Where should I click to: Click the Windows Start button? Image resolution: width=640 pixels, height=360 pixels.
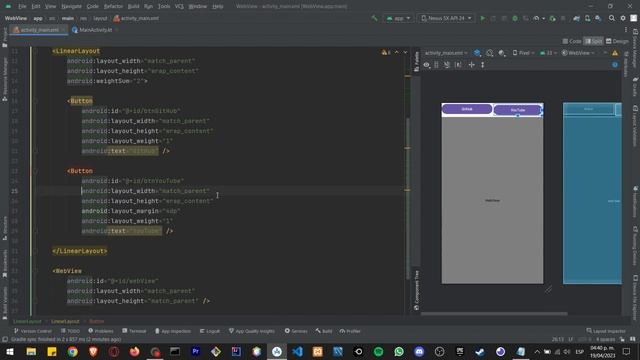(x=10, y=351)
